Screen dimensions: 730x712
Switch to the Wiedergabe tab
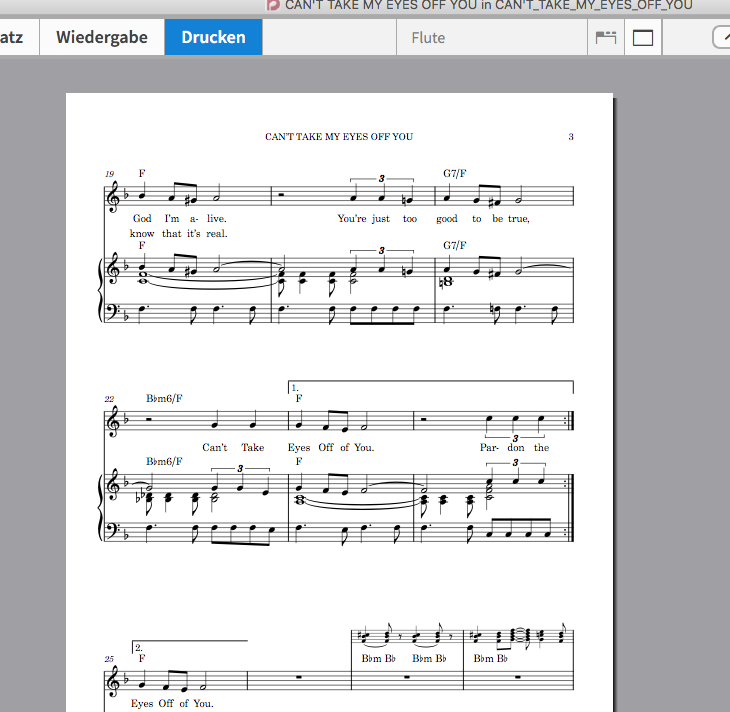[x=102, y=37]
